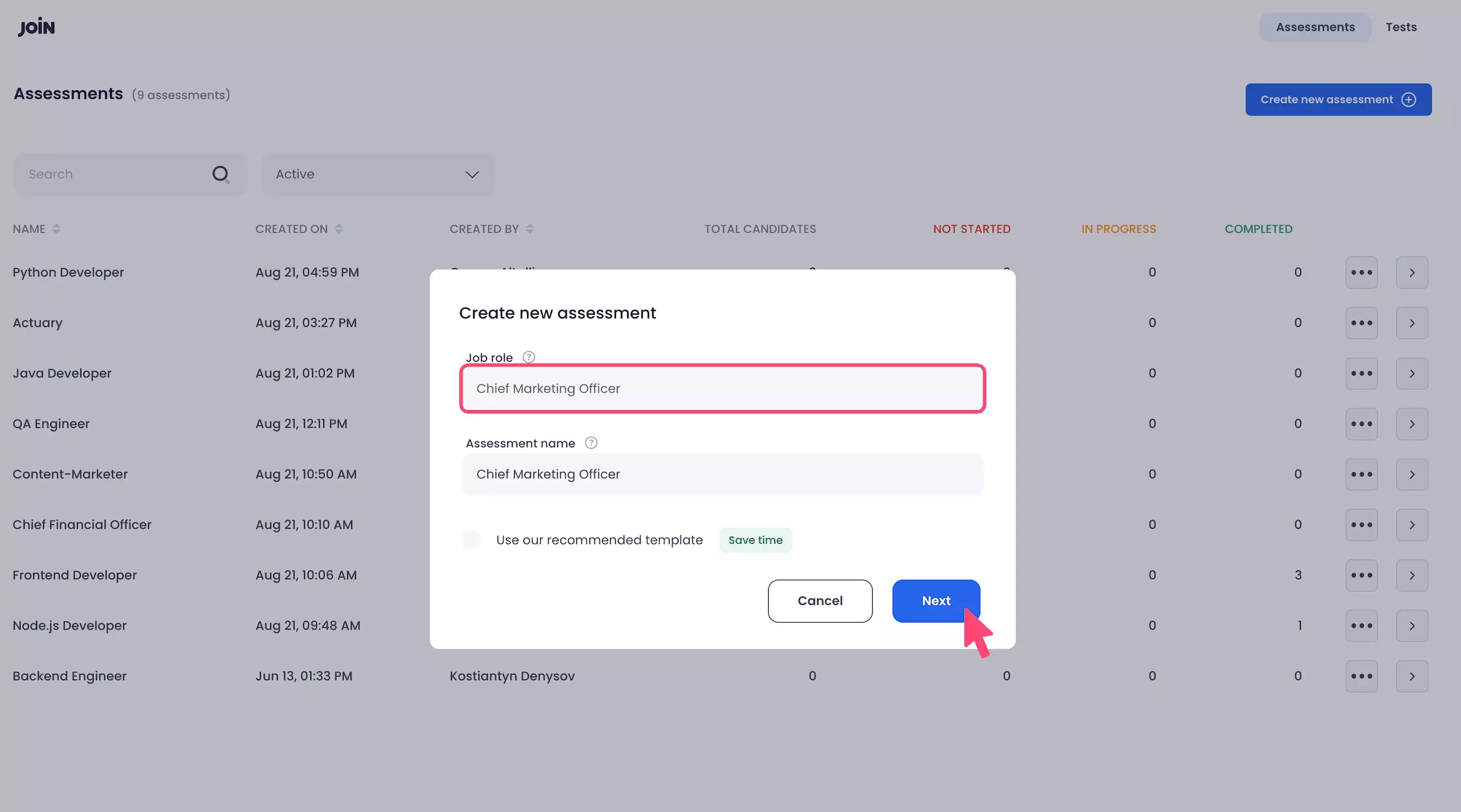Click the Create new assessment button
Image resolution: width=1461 pixels, height=812 pixels.
point(1339,99)
